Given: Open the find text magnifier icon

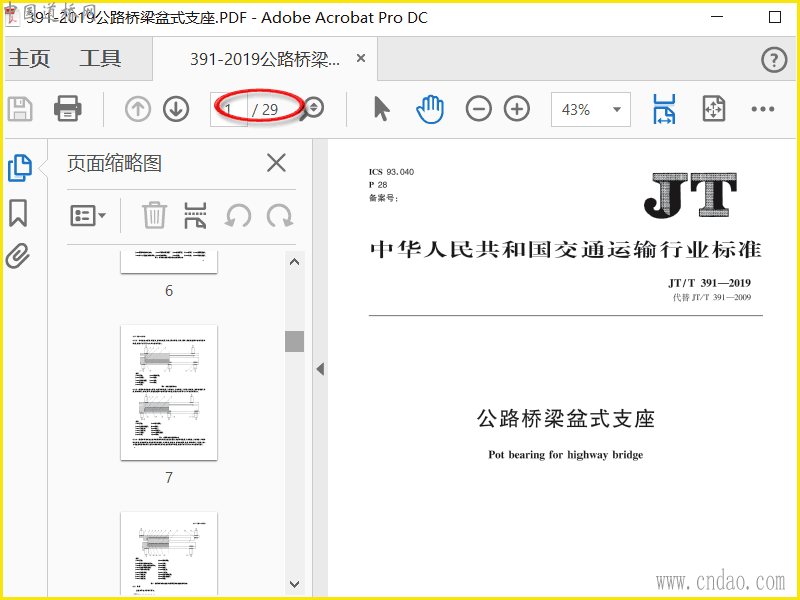Looking at the screenshot, I should click(312, 109).
